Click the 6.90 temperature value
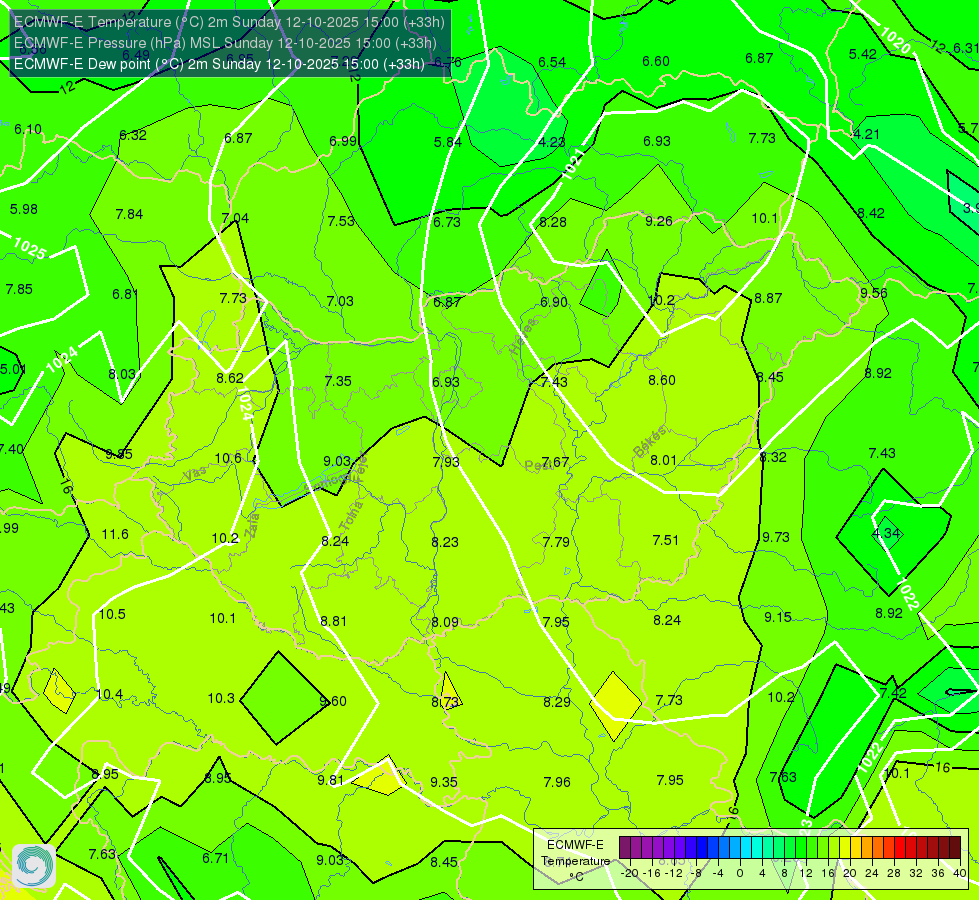 pyautogui.click(x=554, y=302)
